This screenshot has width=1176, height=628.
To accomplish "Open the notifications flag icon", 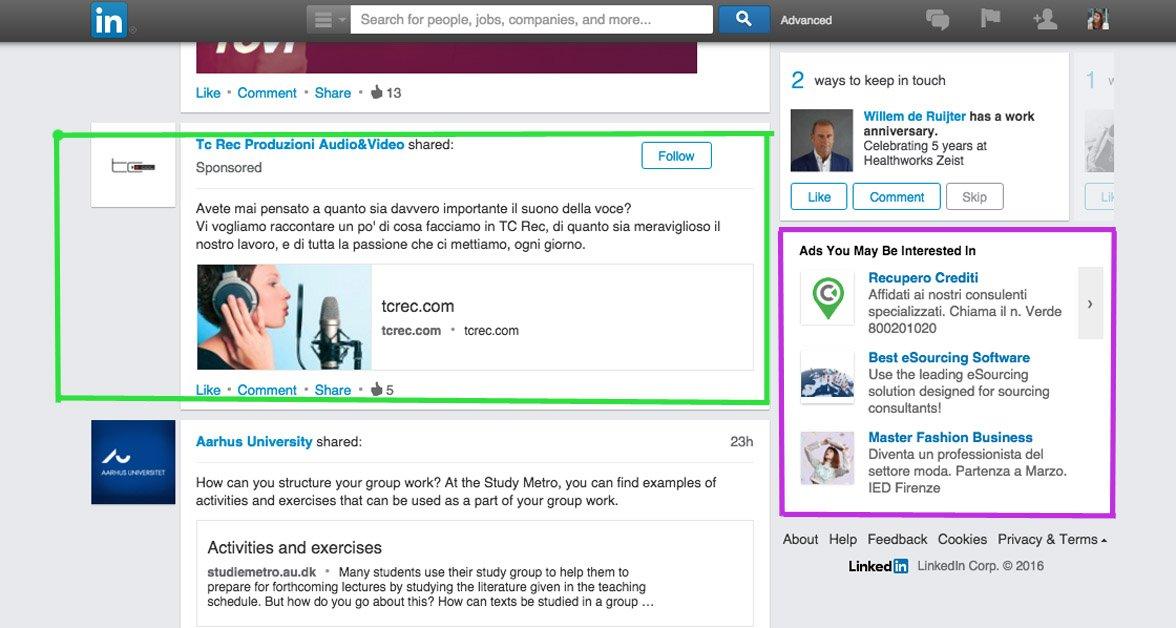I will click(x=991, y=19).
